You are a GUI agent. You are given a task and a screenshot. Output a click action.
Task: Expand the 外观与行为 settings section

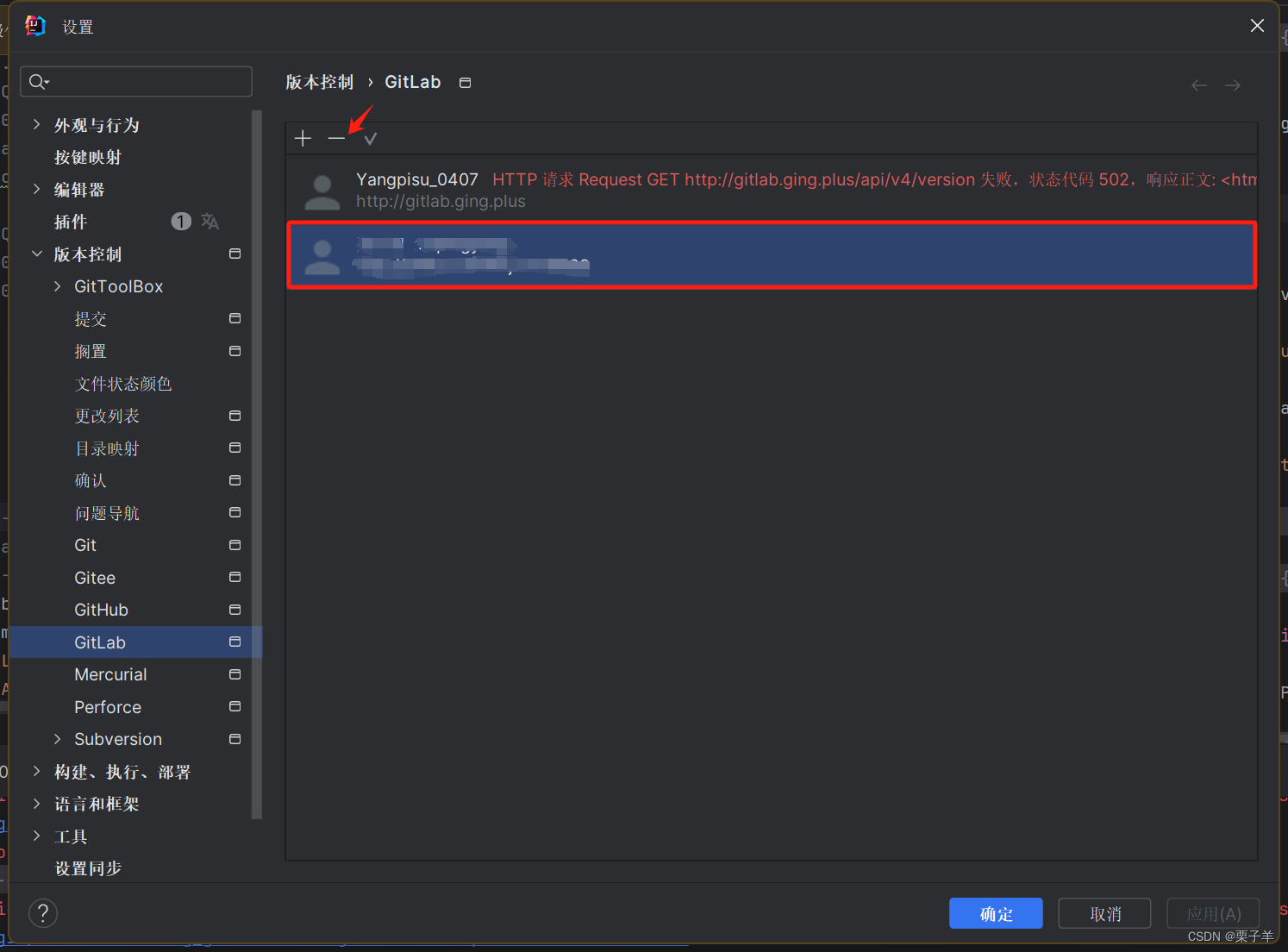(36, 124)
